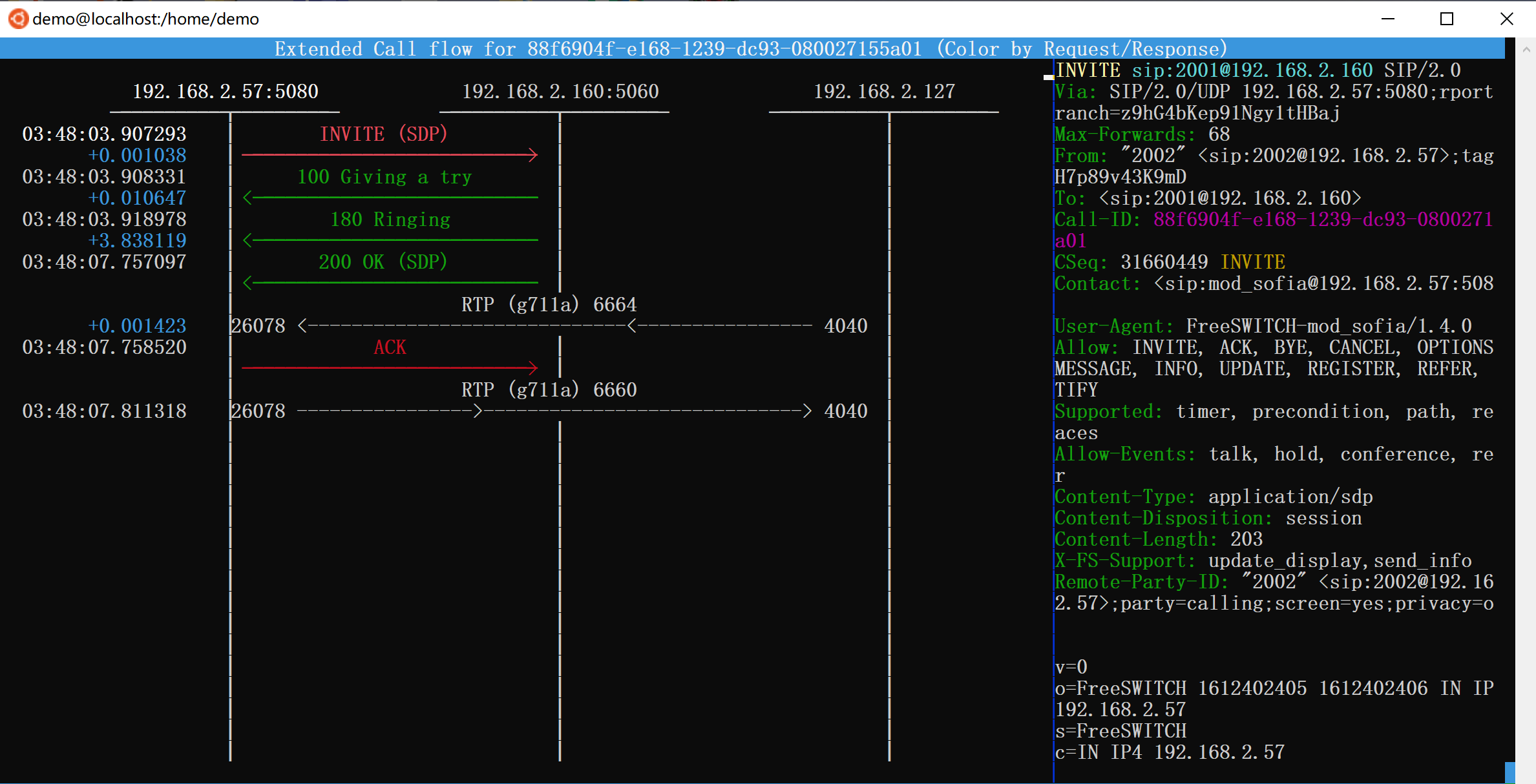Select the 100 Giving a try response

point(384,177)
